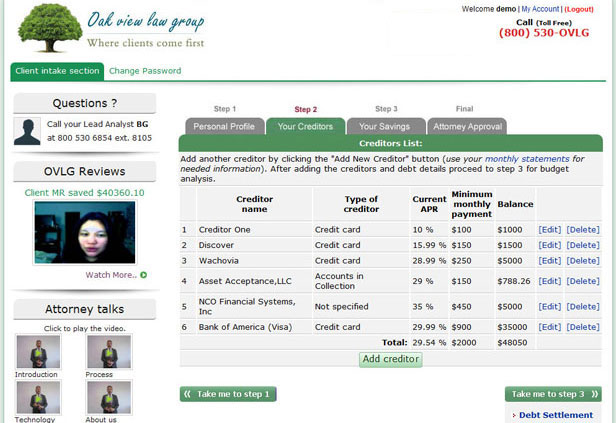Screen dimensions: 616x423
Task: Click the total APR 29.54 % value
Action: coord(429,342)
